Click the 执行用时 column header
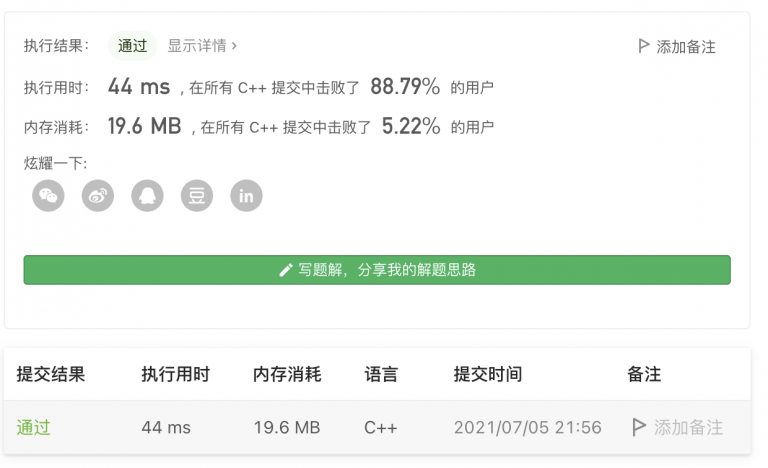768x468 pixels. tap(176, 374)
